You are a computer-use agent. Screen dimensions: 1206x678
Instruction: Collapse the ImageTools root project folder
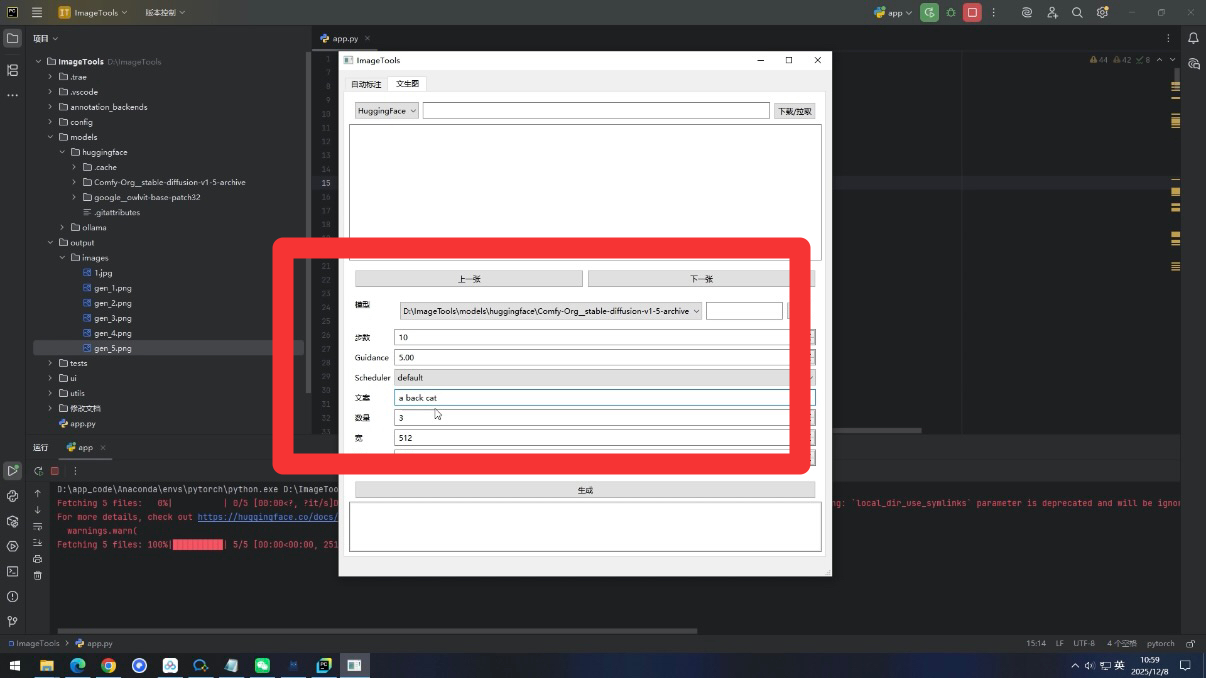click(x=39, y=62)
